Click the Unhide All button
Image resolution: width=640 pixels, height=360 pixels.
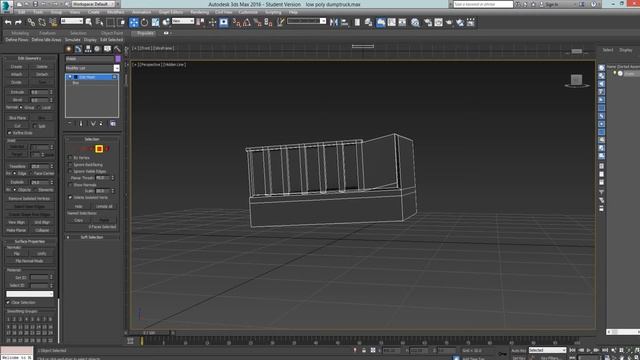pos(104,207)
